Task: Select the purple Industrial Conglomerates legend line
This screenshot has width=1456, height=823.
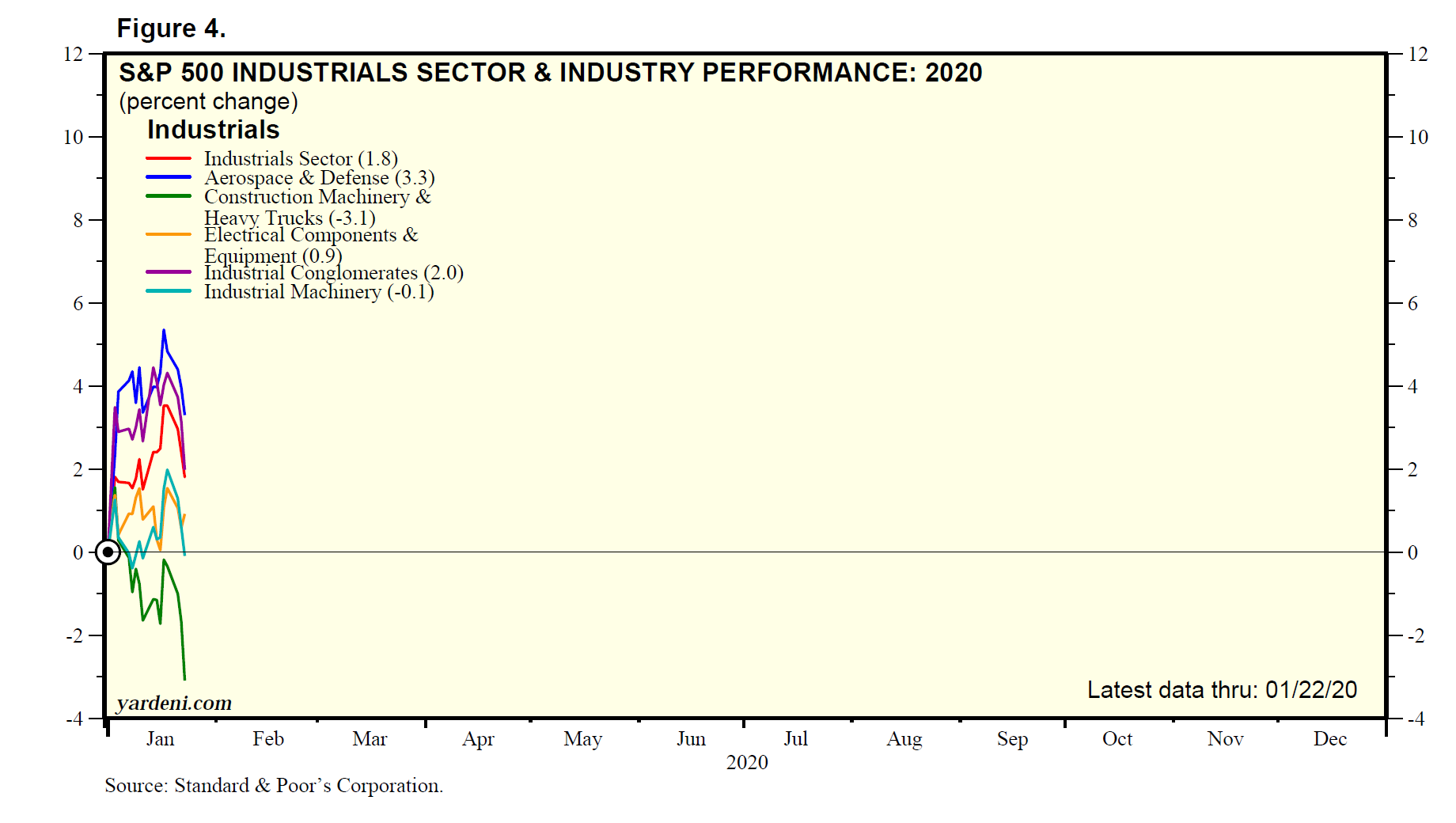Action: [169, 272]
